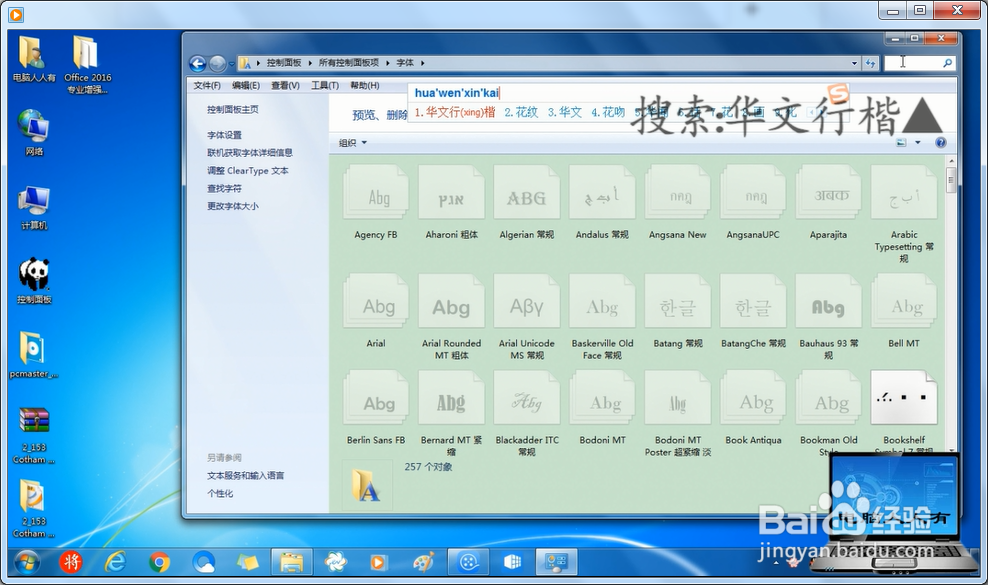Open the Start menu button

pos(26,561)
